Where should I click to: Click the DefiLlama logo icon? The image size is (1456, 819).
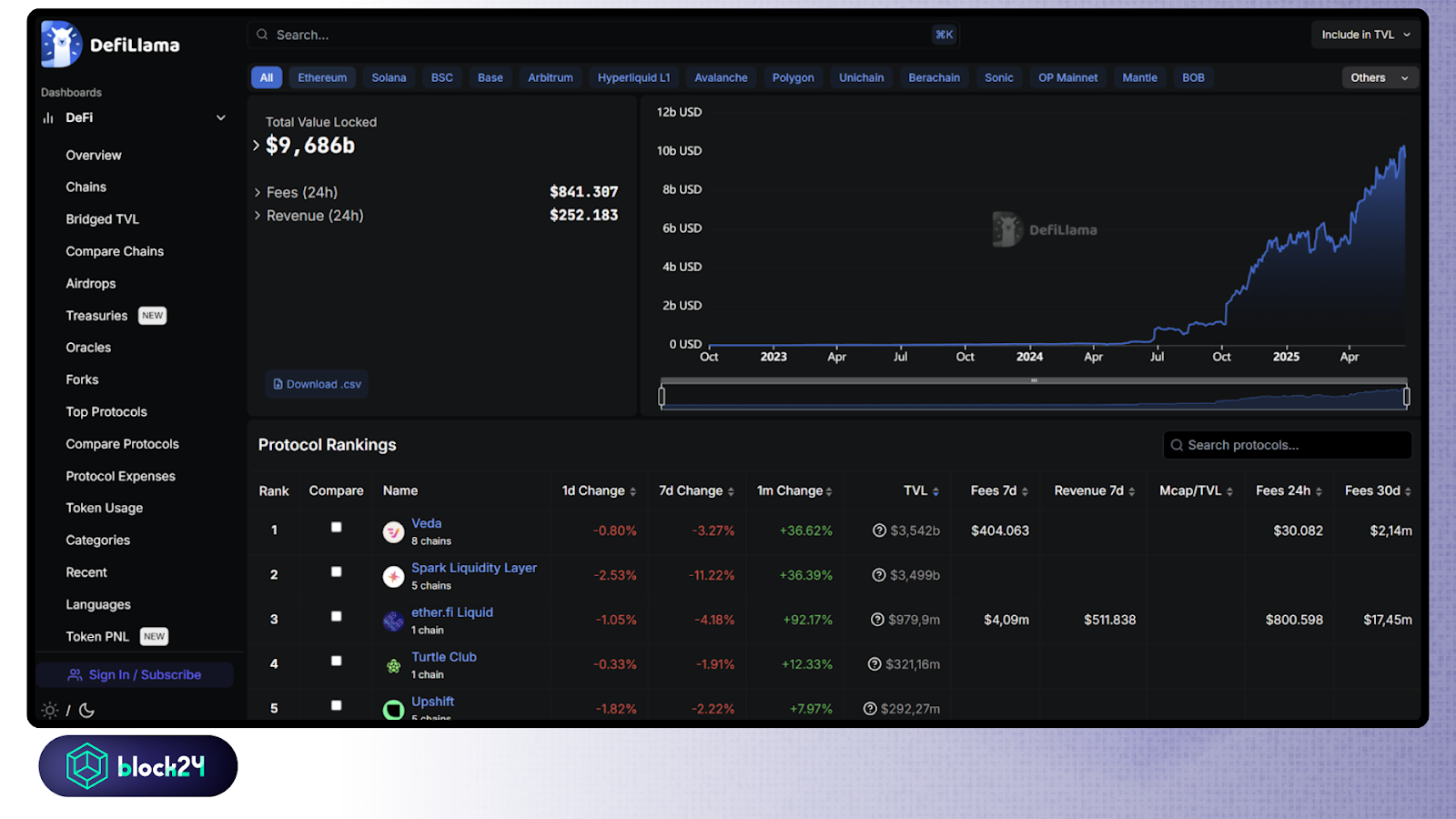[61, 44]
